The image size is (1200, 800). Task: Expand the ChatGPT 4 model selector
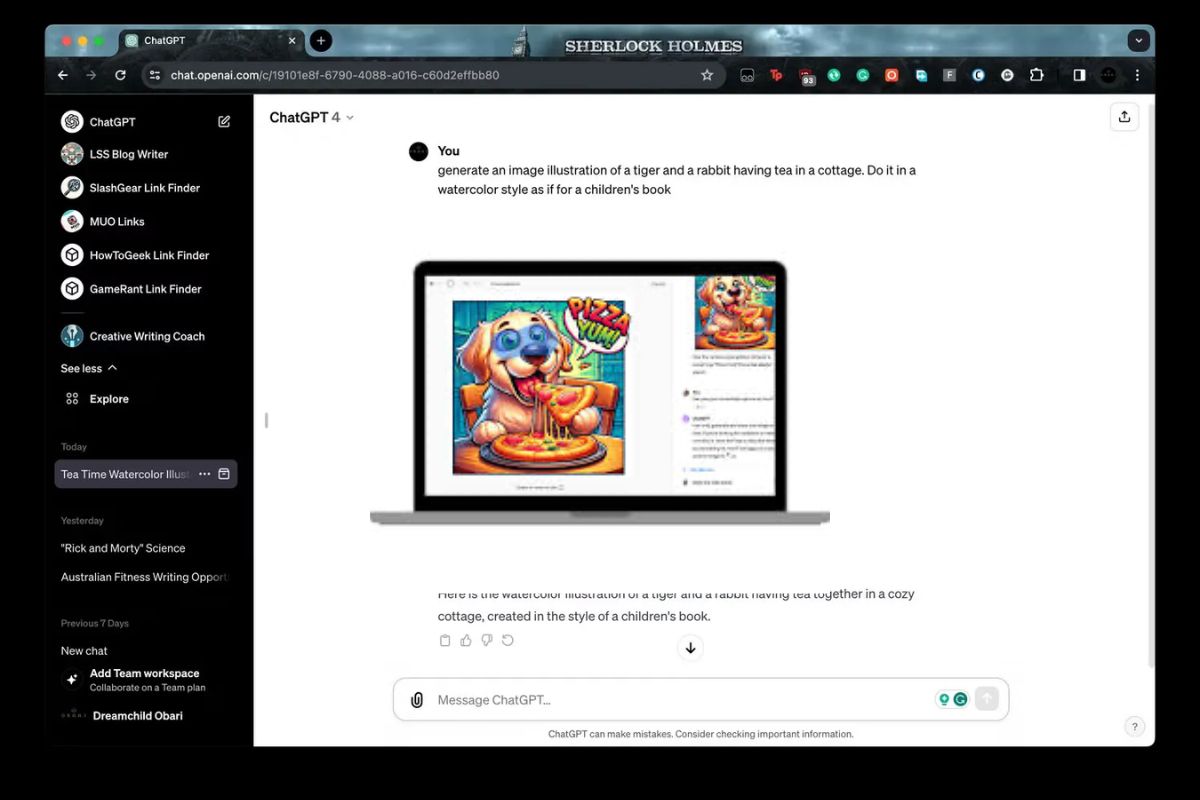coord(312,117)
